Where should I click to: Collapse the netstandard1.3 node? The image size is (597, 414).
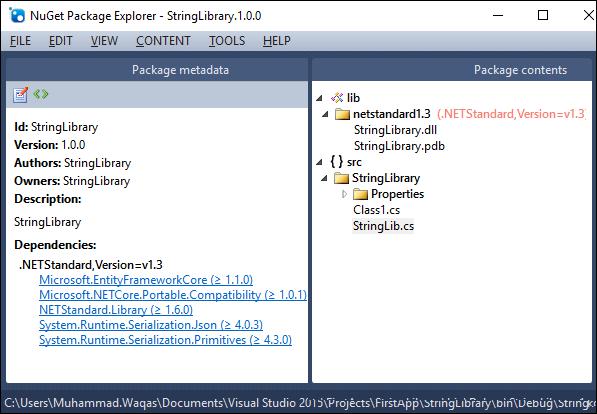[325, 114]
